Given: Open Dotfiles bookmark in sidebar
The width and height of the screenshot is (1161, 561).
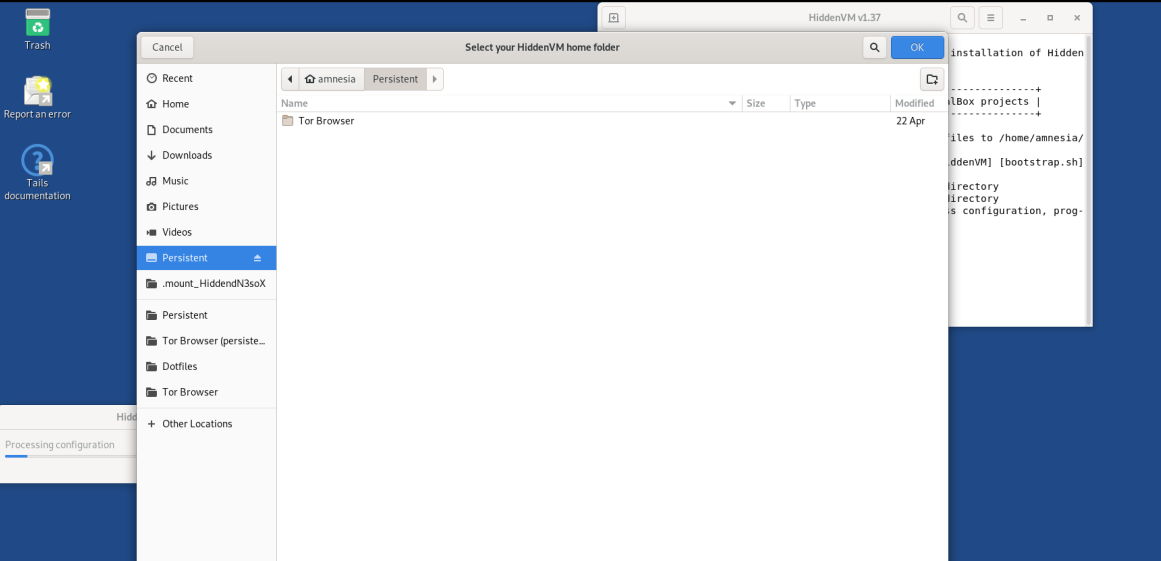Looking at the screenshot, I should point(207,366).
